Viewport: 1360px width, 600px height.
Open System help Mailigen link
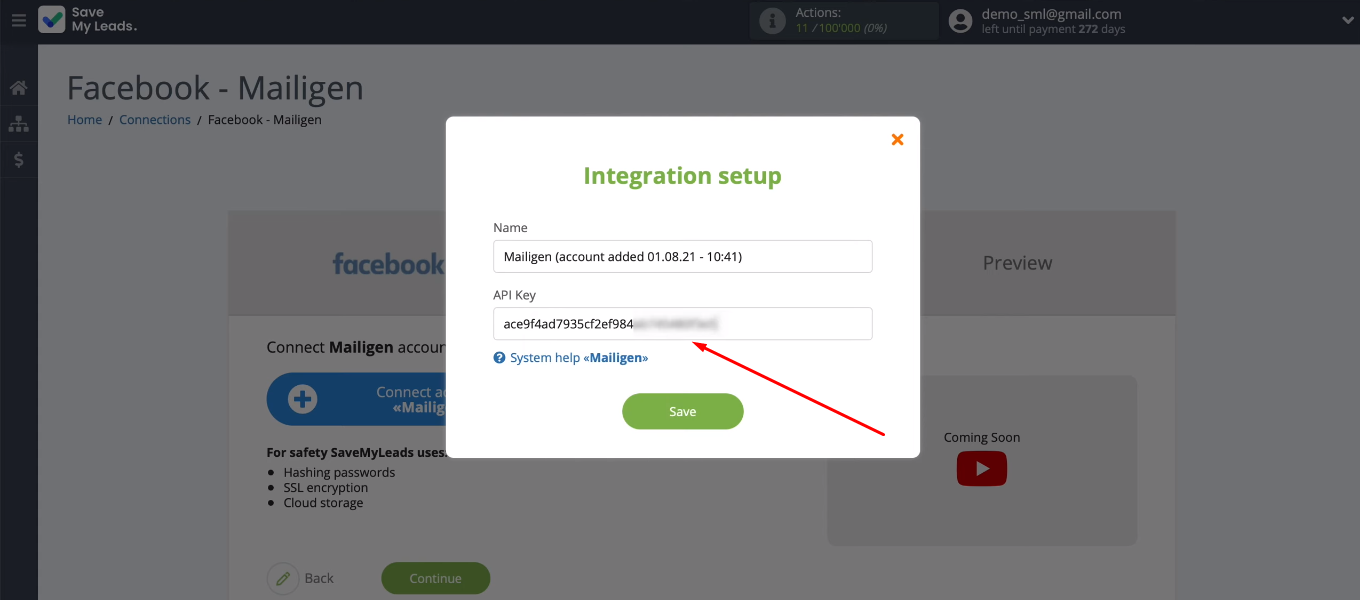point(579,357)
